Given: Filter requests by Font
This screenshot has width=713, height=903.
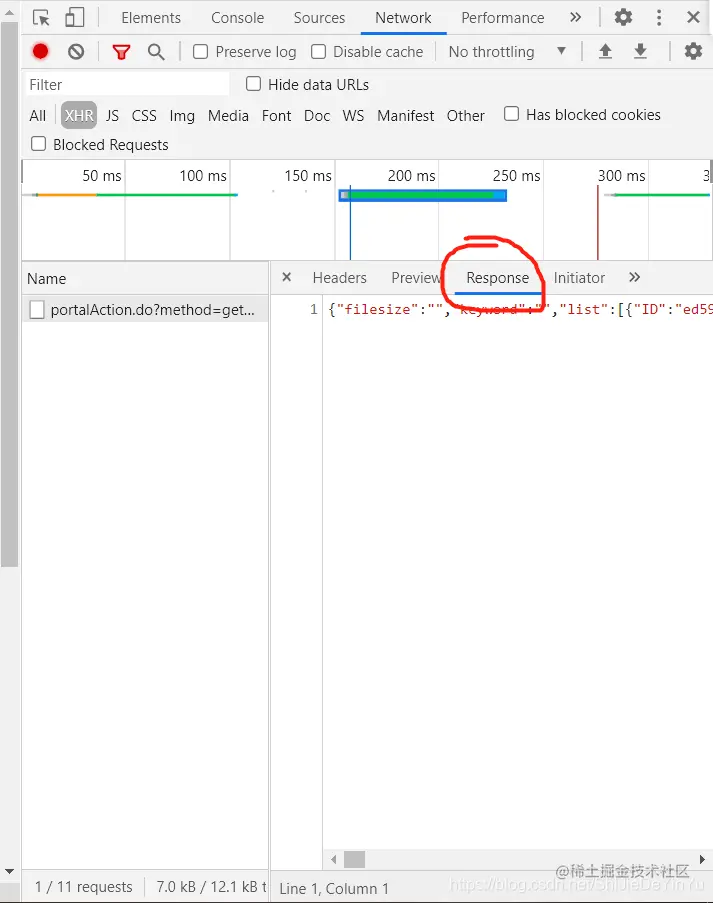Looking at the screenshot, I should click(276, 116).
